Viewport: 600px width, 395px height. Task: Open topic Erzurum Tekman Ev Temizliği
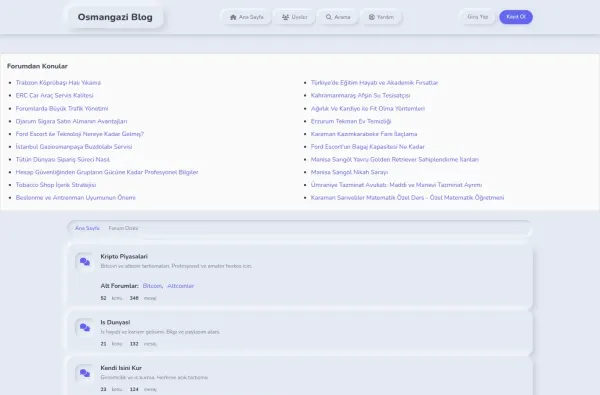pyautogui.click(x=351, y=121)
